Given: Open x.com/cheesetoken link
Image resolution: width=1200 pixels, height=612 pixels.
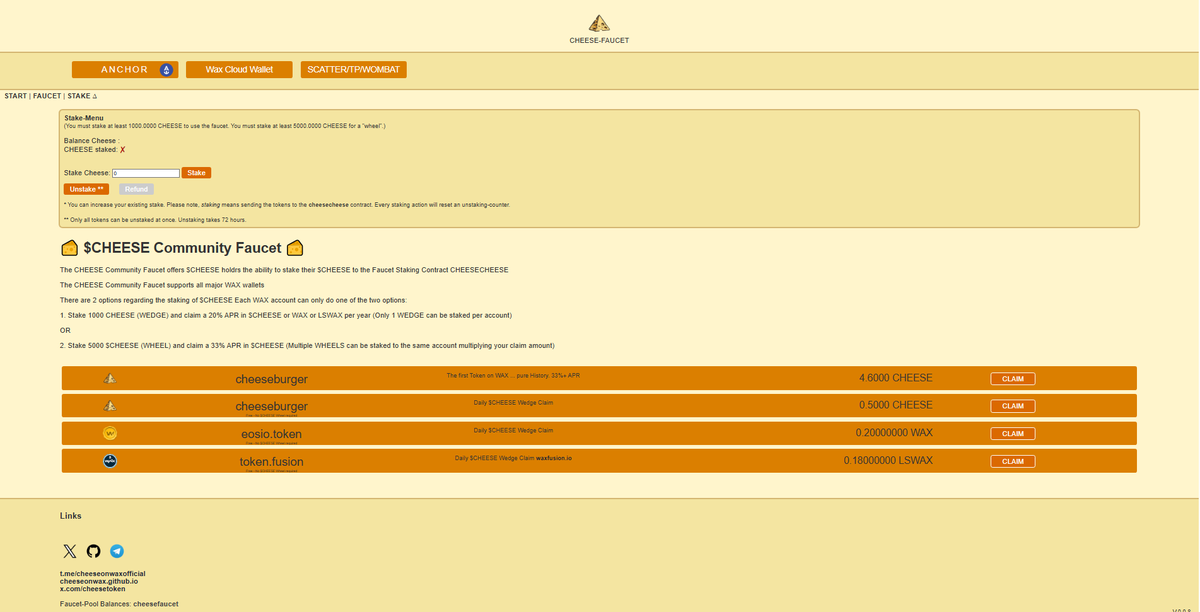Looking at the screenshot, I should point(93,588).
